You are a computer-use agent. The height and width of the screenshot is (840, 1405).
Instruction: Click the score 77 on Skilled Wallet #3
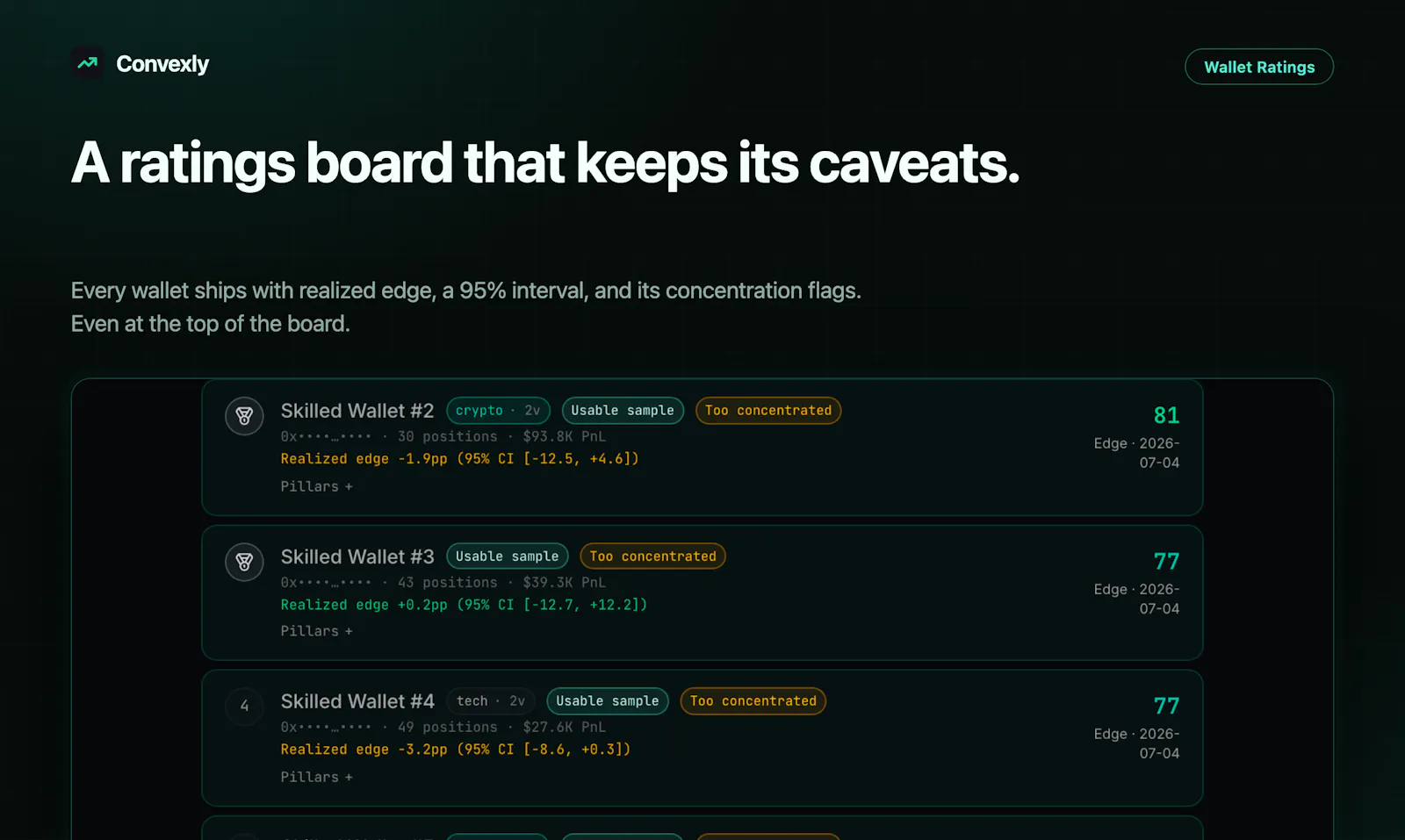(1166, 561)
